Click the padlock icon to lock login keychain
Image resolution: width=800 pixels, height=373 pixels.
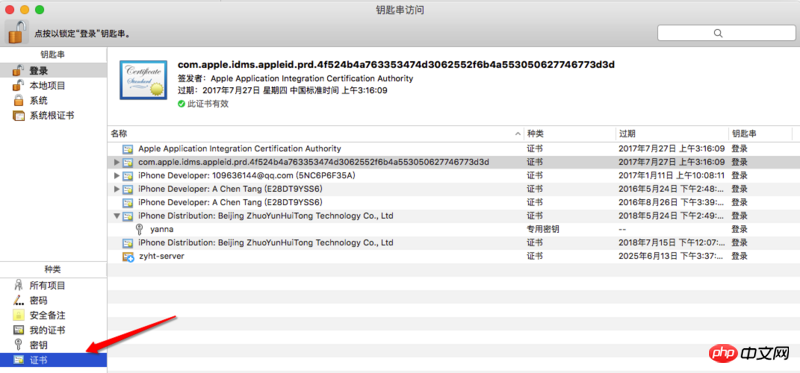tap(17, 33)
